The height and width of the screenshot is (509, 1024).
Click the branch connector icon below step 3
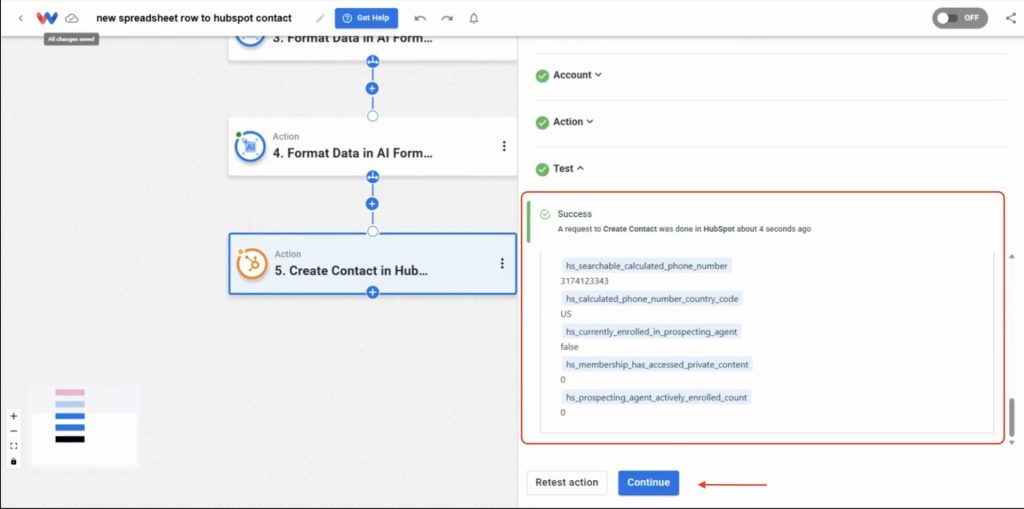372,61
